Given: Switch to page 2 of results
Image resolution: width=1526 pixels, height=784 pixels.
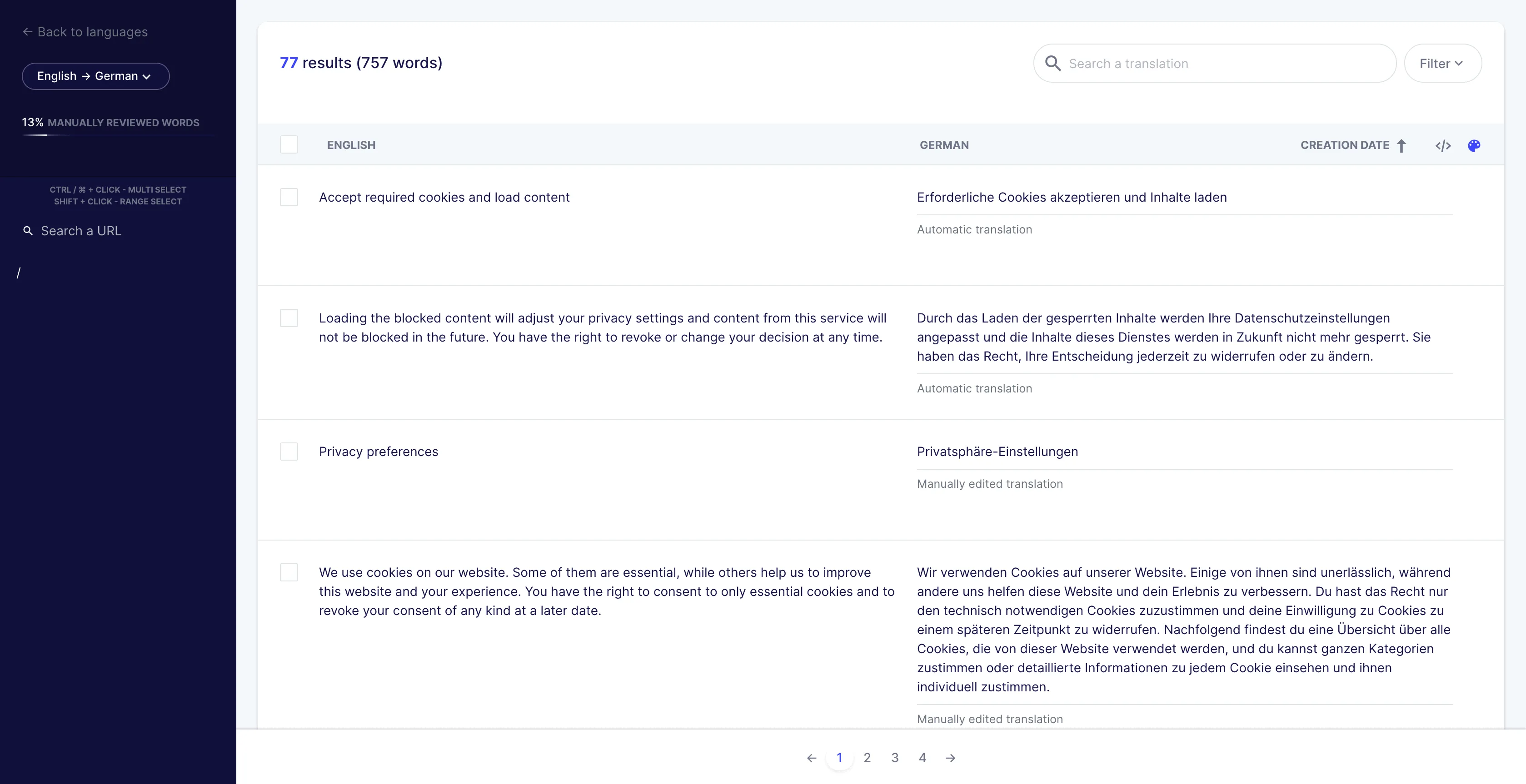Looking at the screenshot, I should click(x=867, y=758).
